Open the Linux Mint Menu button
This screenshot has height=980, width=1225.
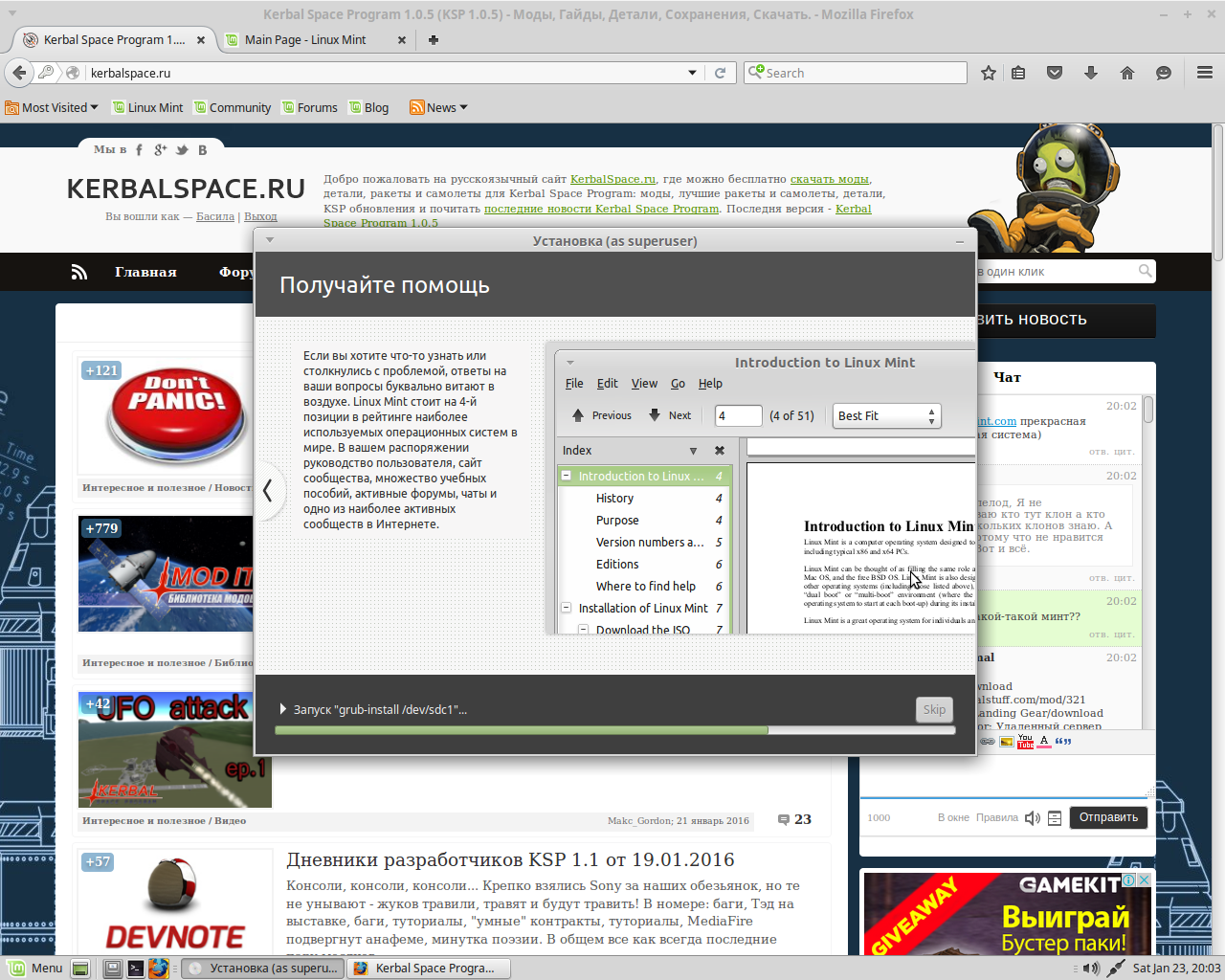click(x=35, y=968)
